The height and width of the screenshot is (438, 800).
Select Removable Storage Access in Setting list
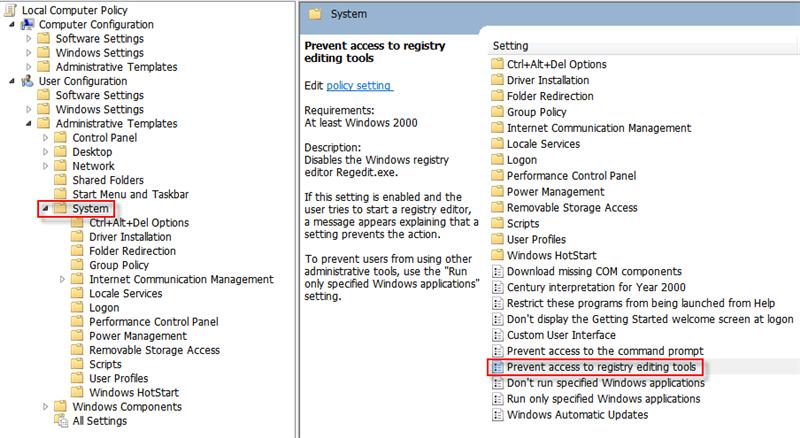(572, 207)
